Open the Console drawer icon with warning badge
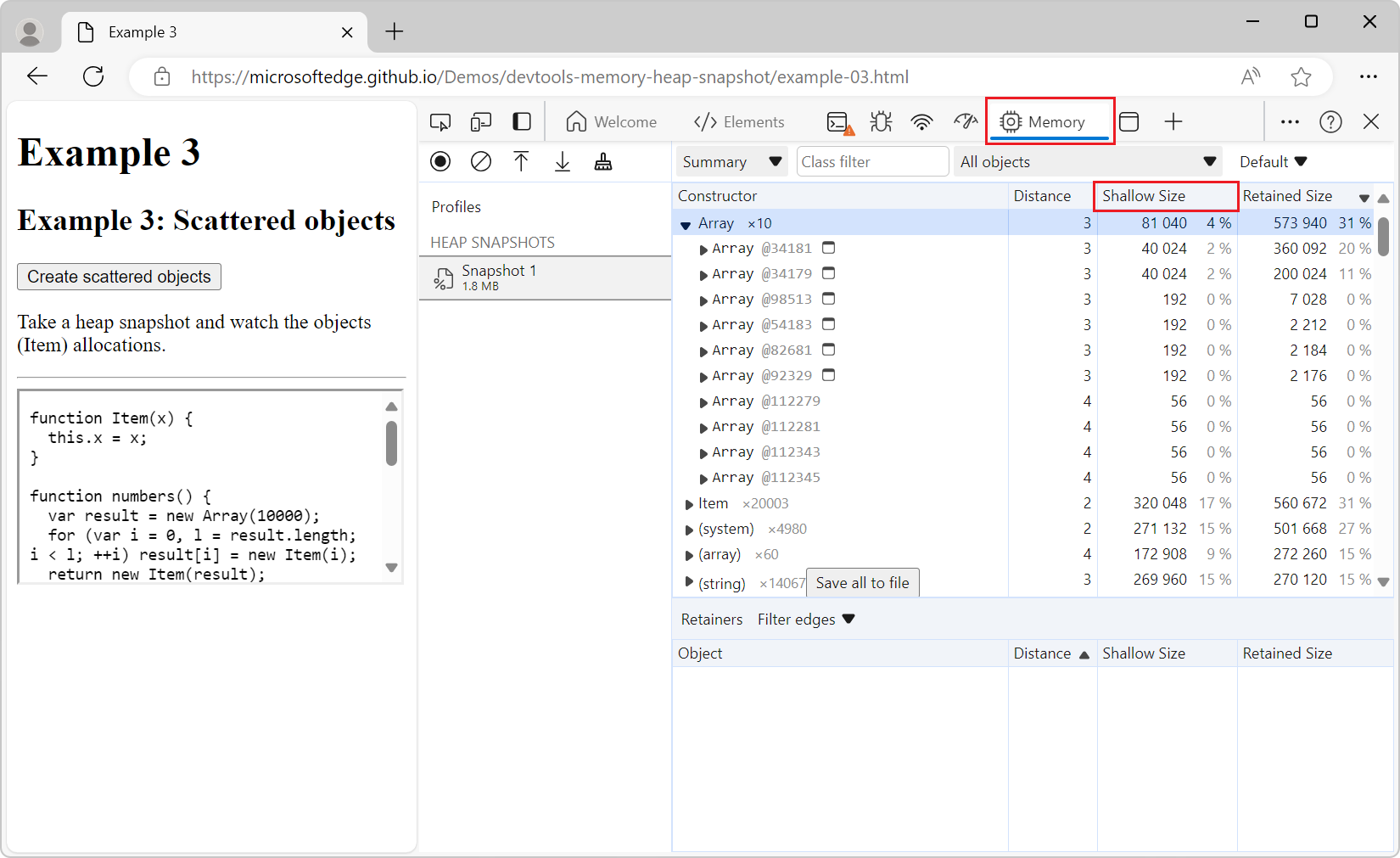 pos(837,121)
